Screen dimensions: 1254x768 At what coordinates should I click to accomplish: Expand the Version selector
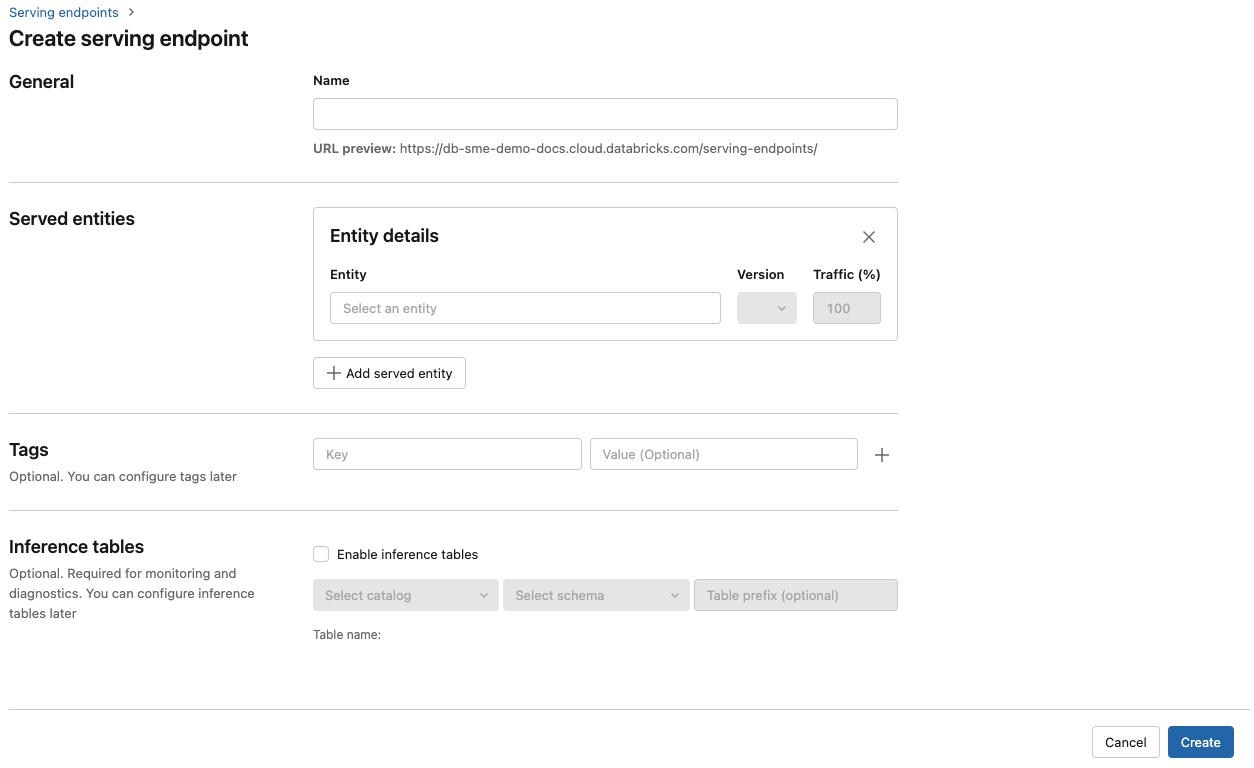(x=766, y=308)
